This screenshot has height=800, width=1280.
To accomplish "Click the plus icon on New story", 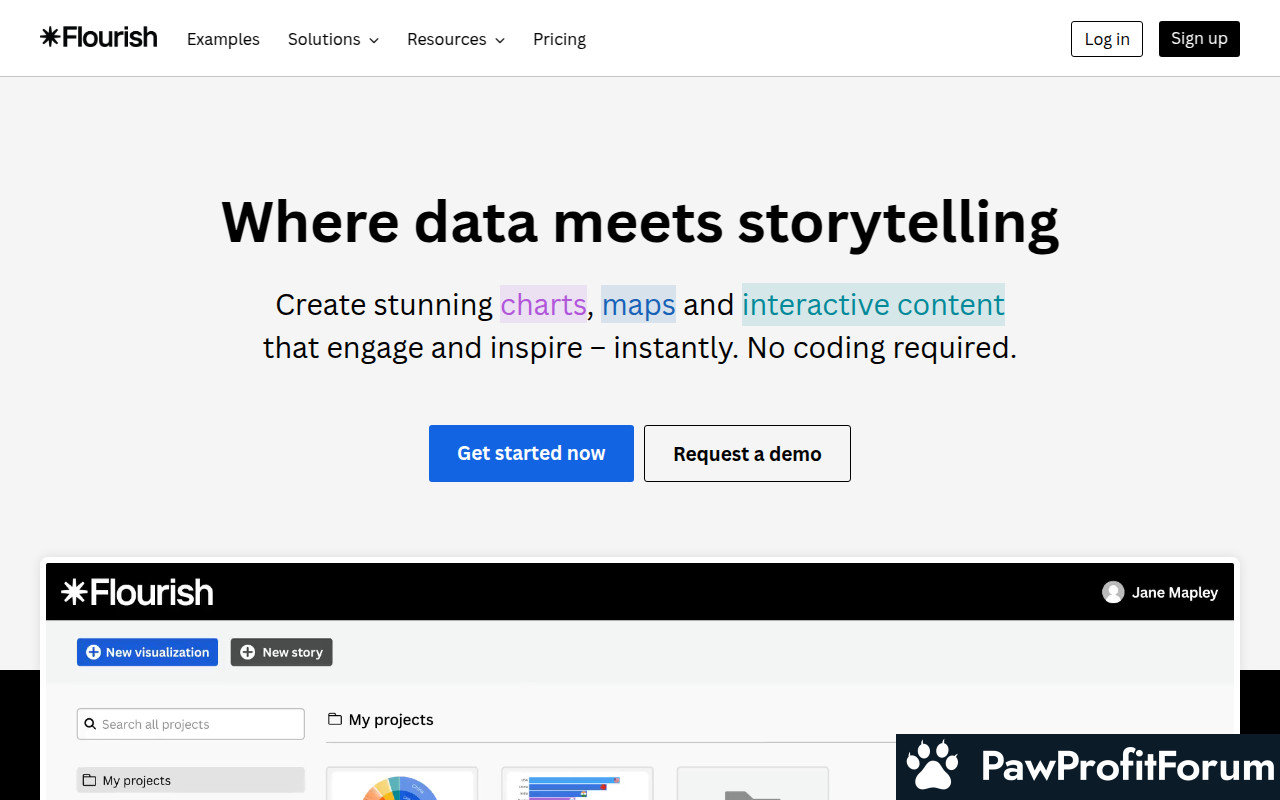I will tap(248, 652).
